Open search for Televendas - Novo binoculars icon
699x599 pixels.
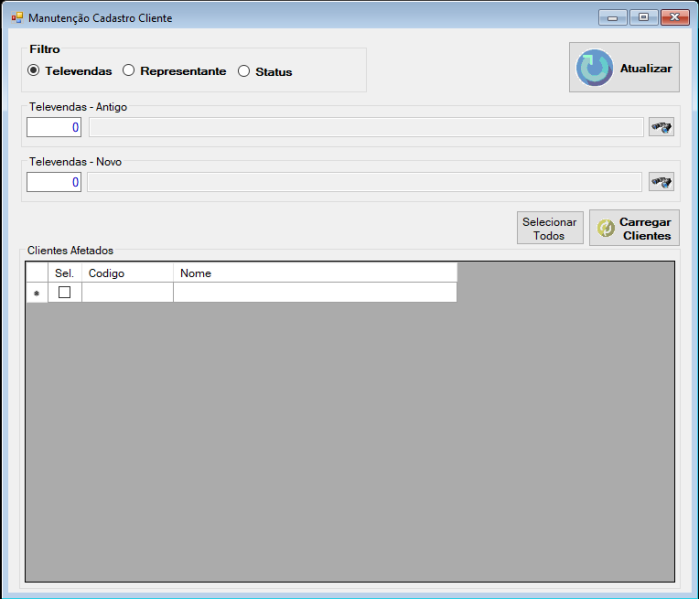point(661,181)
